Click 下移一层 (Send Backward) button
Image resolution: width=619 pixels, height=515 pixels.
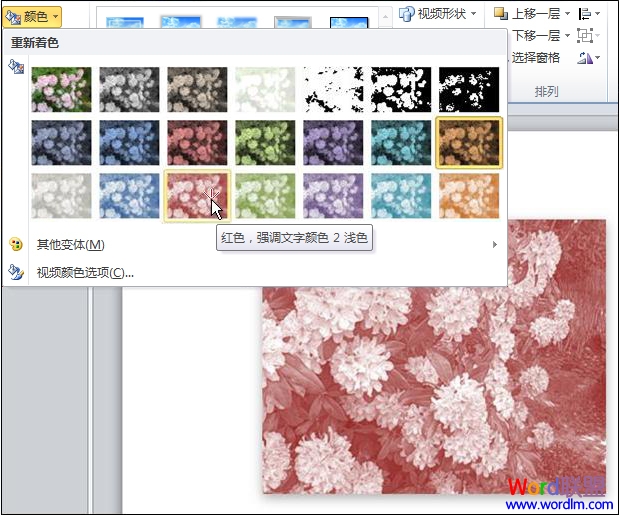pyautogui.click(x=534, y=35)
